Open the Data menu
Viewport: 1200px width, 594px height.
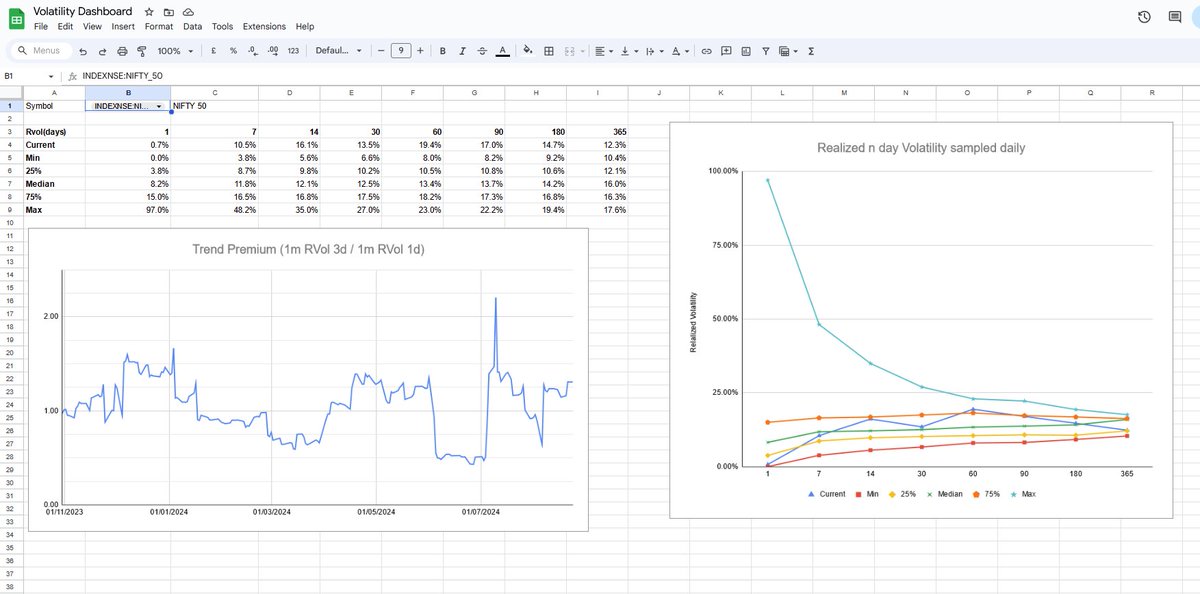point(192,27)
